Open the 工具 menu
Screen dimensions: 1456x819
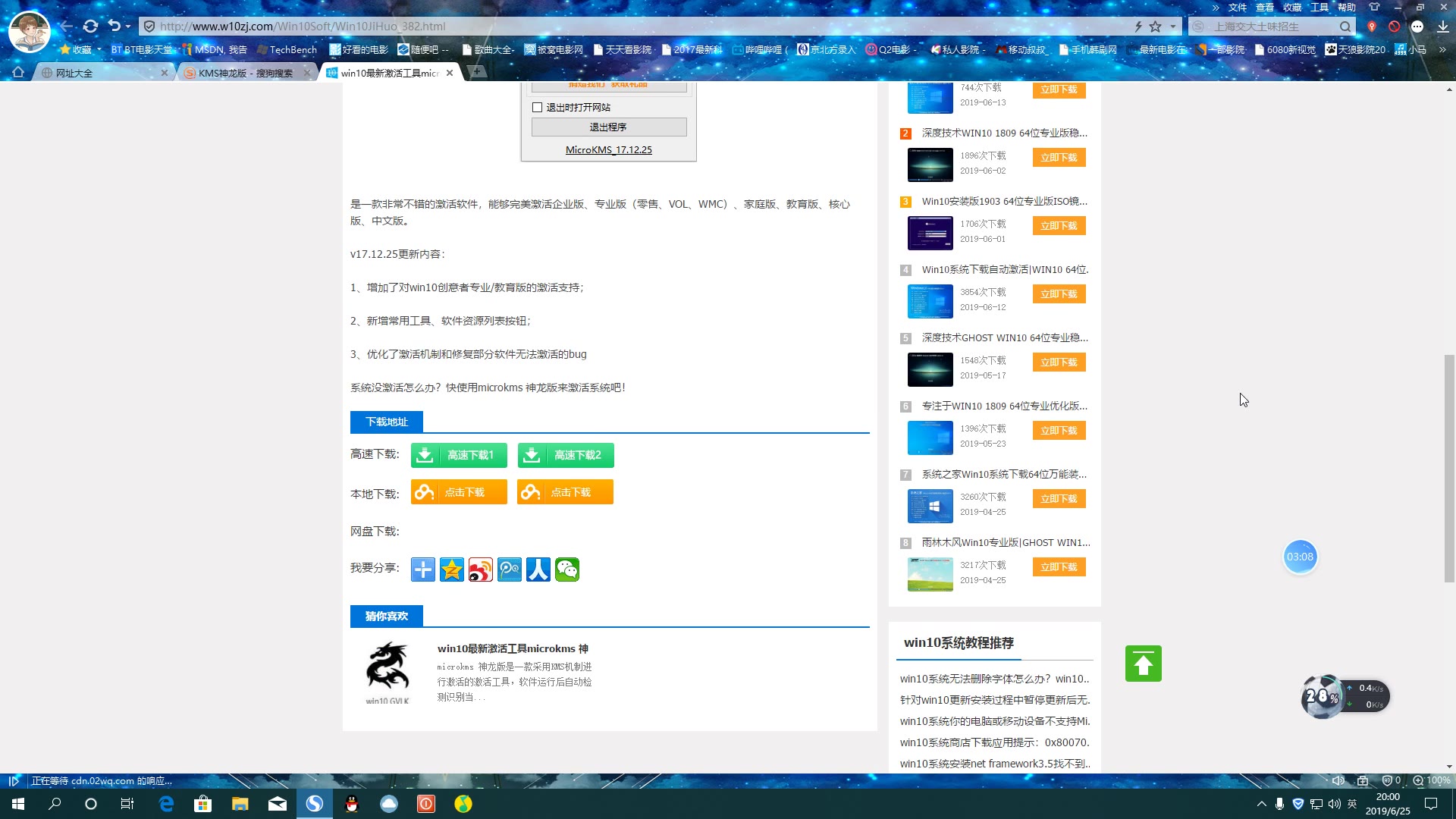1319,7
